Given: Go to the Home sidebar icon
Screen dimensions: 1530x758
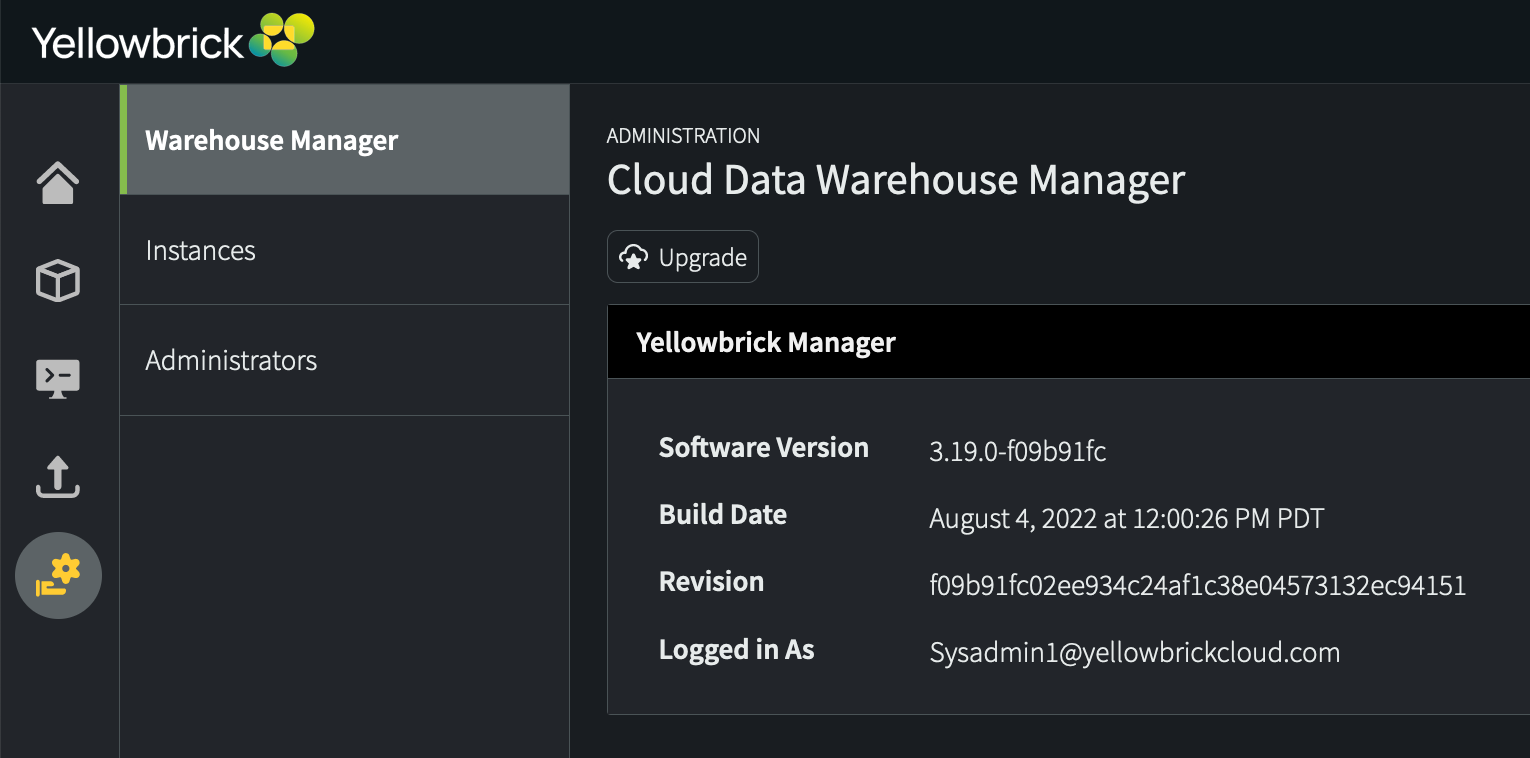Looking at the screenshot, I should [58, 183].
